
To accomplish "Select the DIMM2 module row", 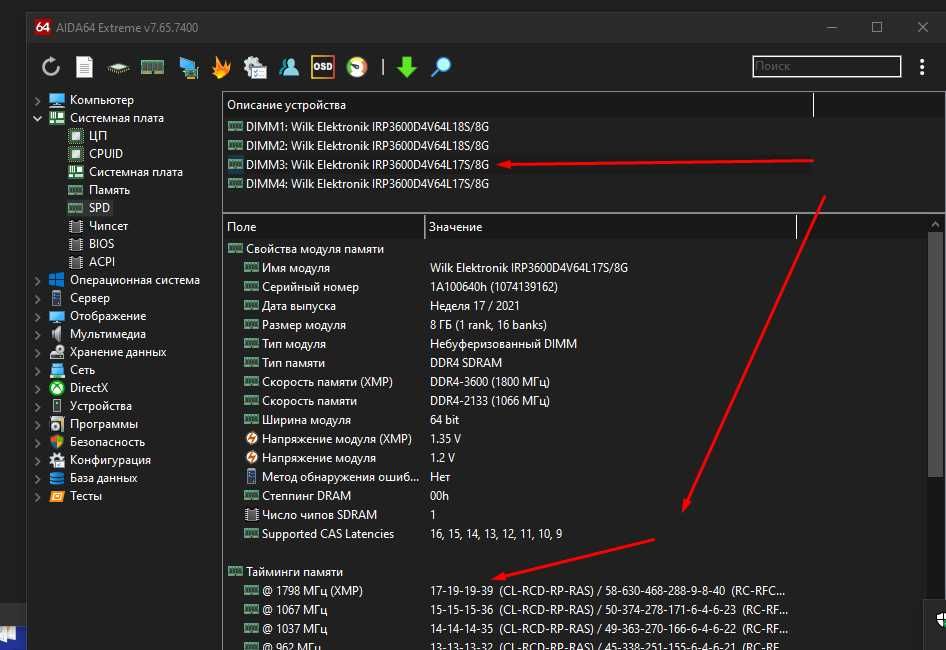I will tap(358, 145).
